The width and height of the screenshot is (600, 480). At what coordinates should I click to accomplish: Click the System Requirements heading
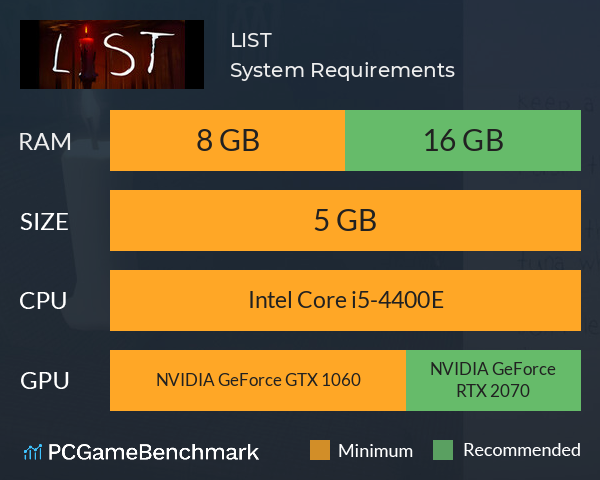pyautogui.click(x=342, y=70)
